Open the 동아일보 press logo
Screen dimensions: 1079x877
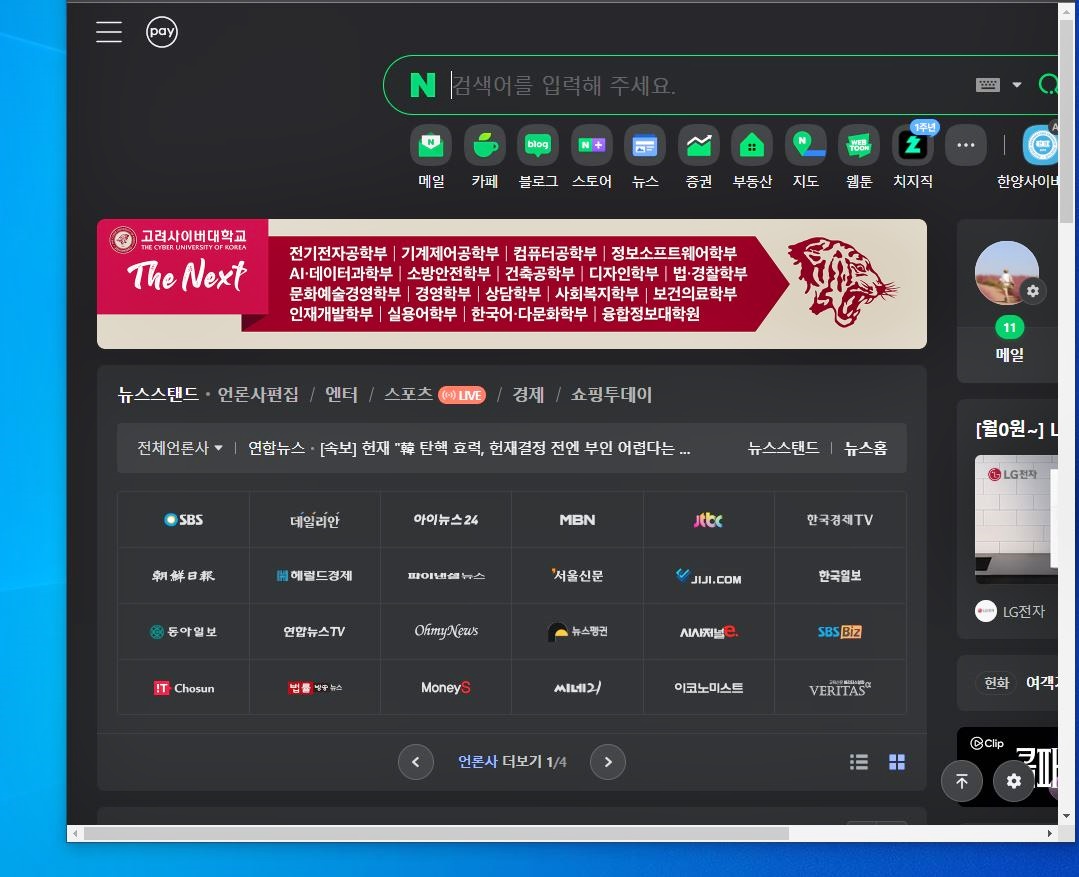pyautogui.click(x=184, y=631)
